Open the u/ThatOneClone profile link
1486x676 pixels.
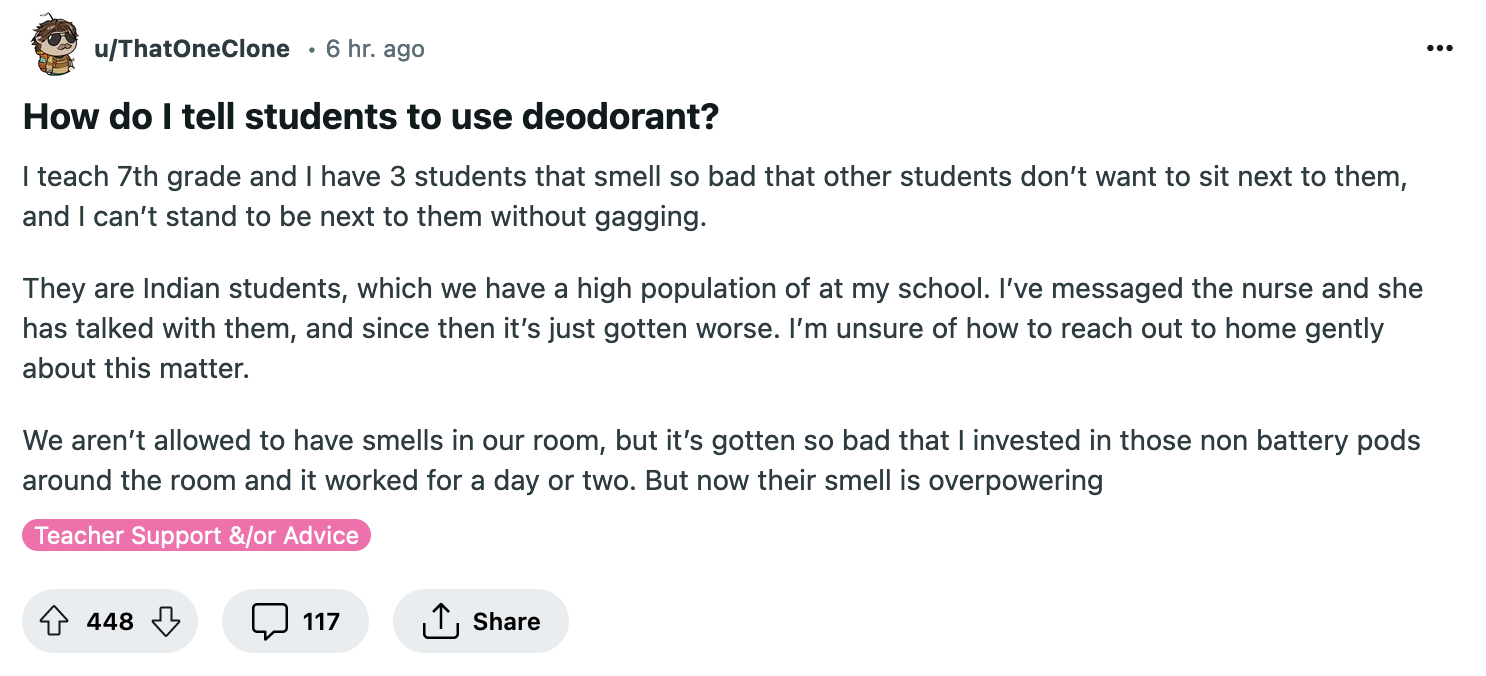[x=191, y=49]
